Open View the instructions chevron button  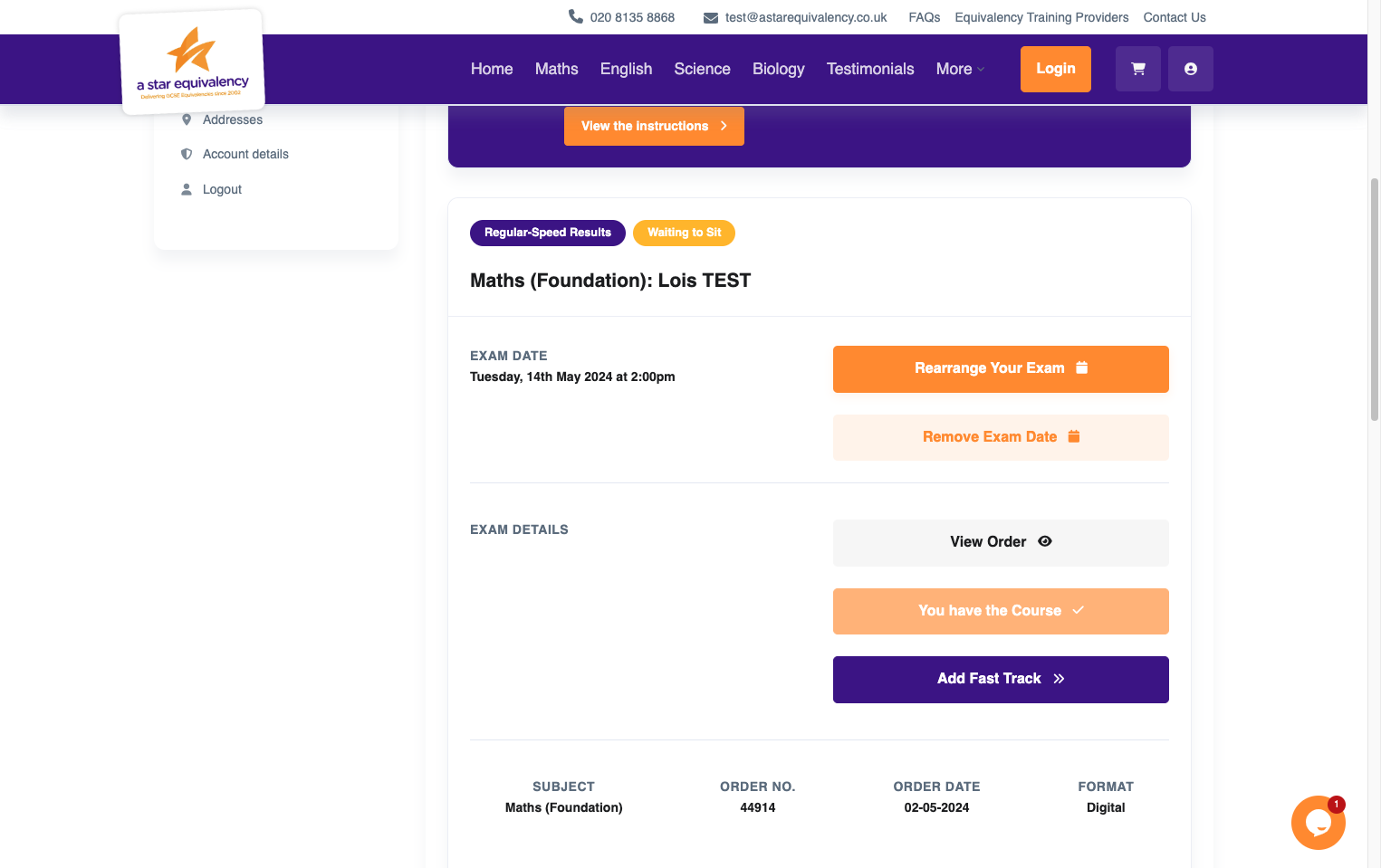[654, 126]
